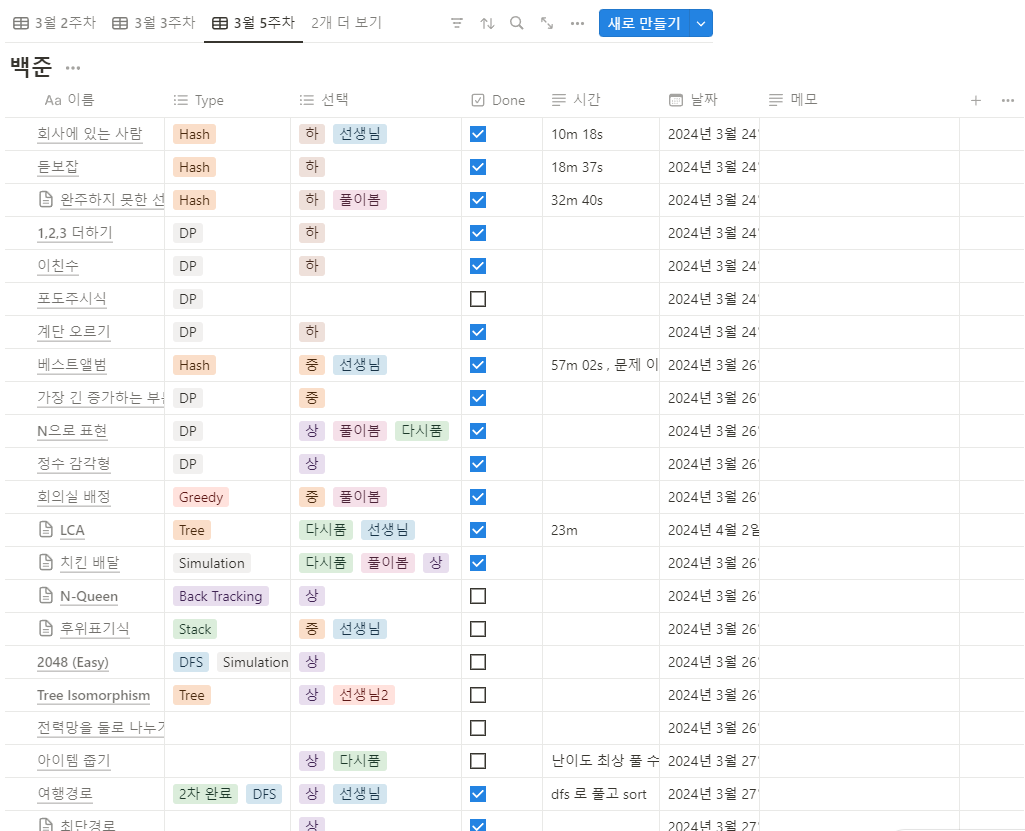This screenshot has height=831, width=1025.
Task: Switch to the 3월 3주차 tab
Action: pyautogui.click(x=154, y=23)
